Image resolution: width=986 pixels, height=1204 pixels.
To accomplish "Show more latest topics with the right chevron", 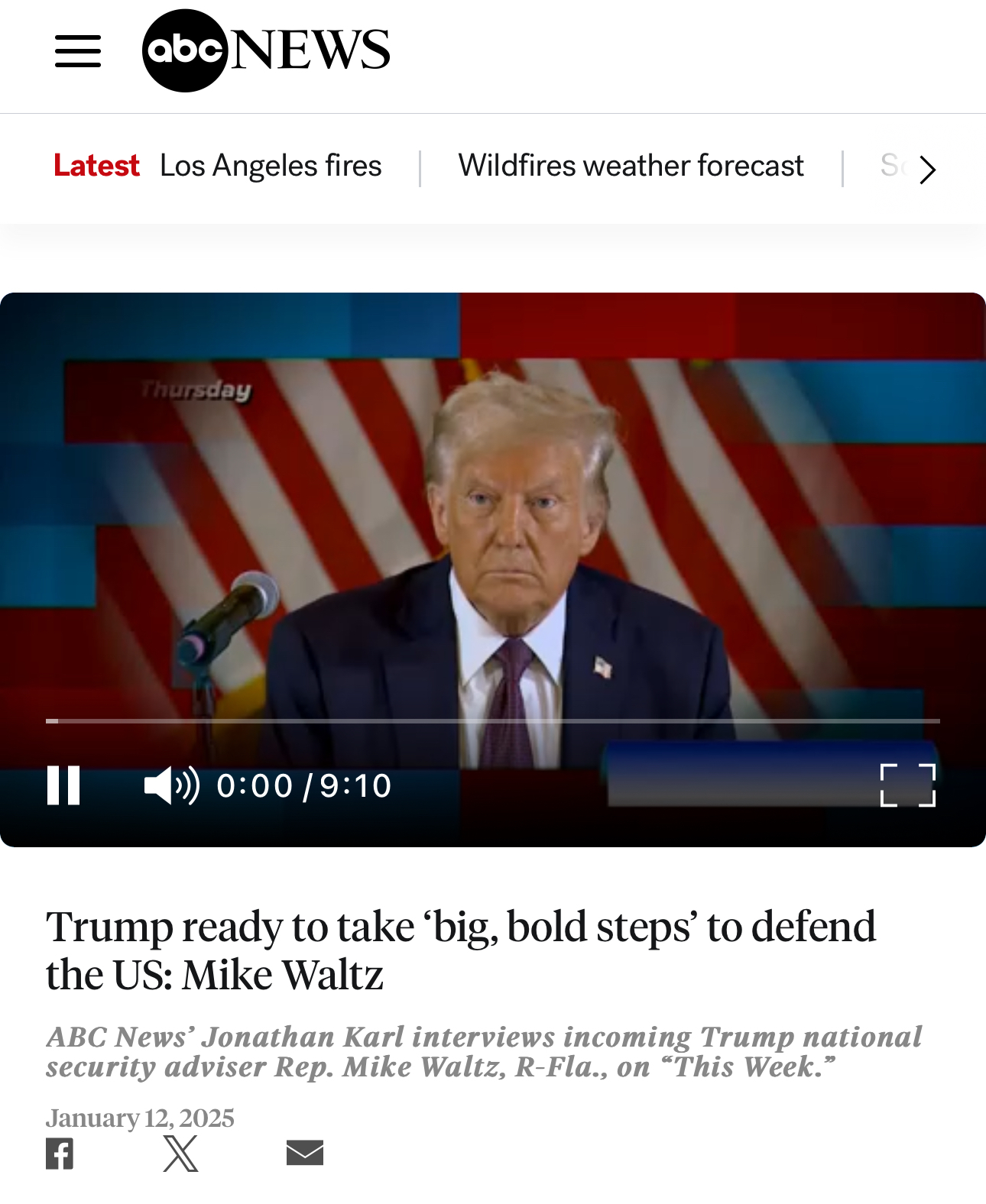I will [927, 170].
